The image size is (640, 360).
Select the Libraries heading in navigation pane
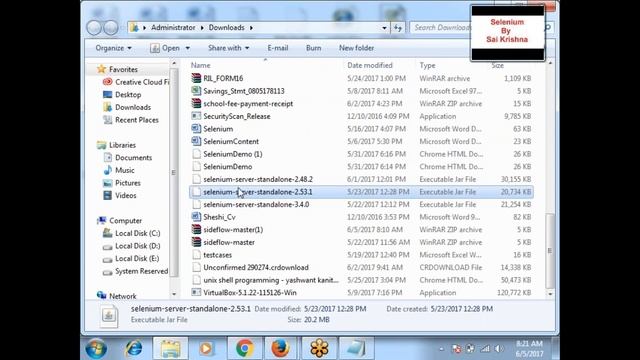(x=122, y=145)
